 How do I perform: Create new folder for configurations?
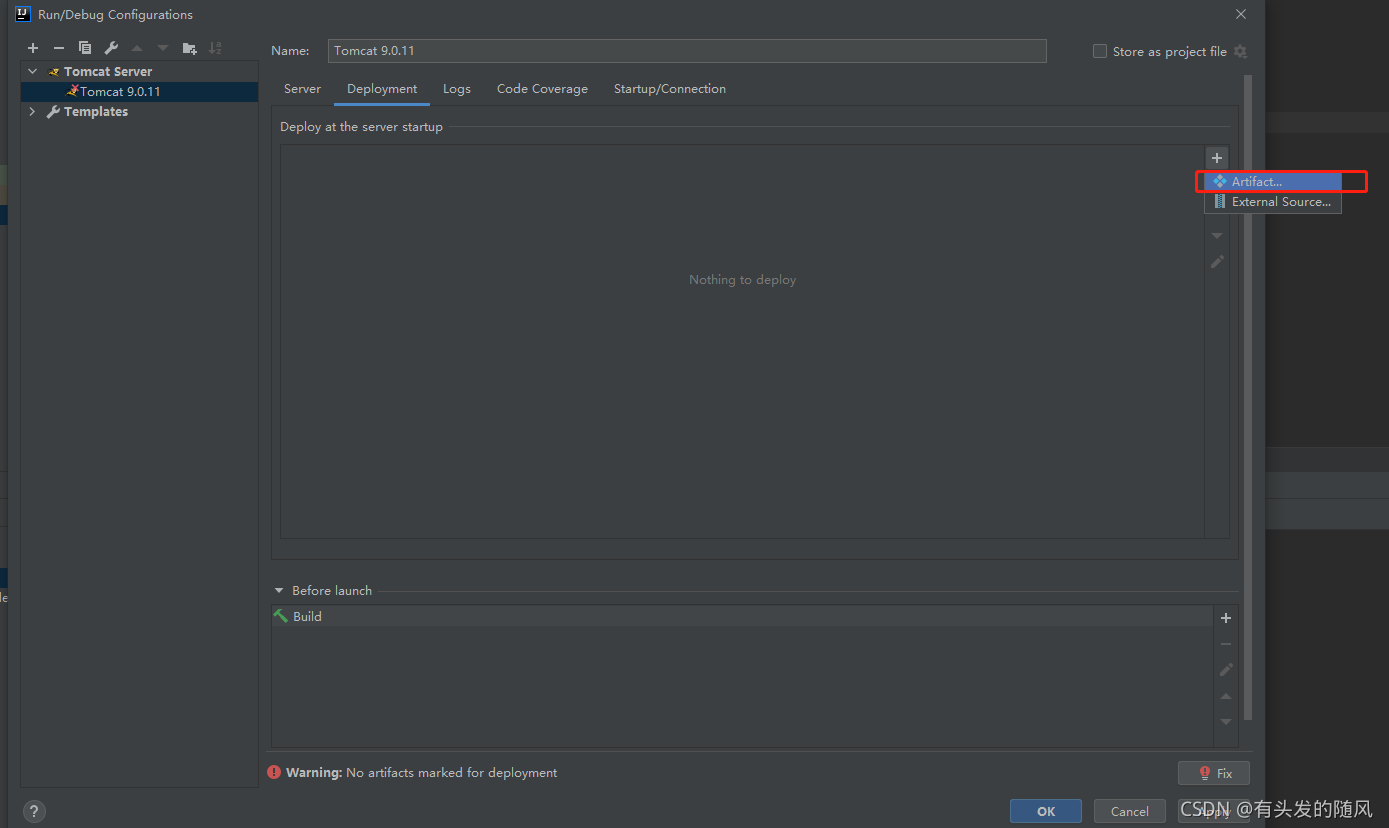tap(190, 48)
